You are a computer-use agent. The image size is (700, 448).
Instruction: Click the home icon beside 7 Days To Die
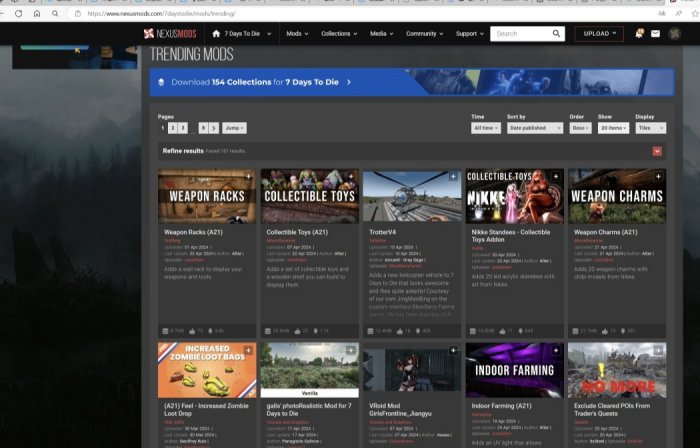[x=216, y=33]
